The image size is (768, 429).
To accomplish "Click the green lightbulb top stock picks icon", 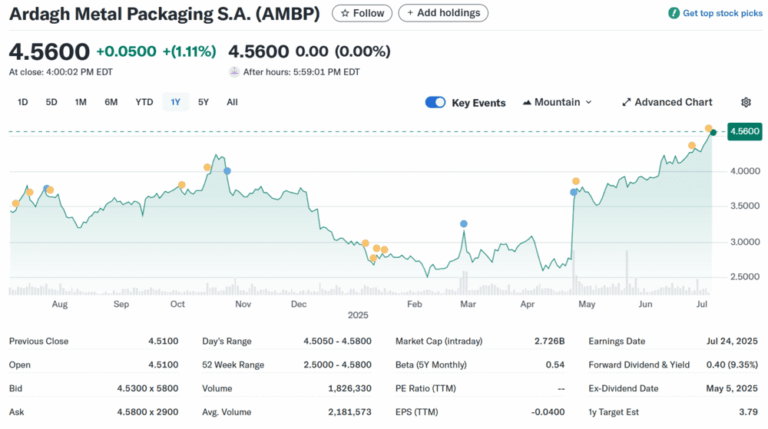I will pos(674,13).
